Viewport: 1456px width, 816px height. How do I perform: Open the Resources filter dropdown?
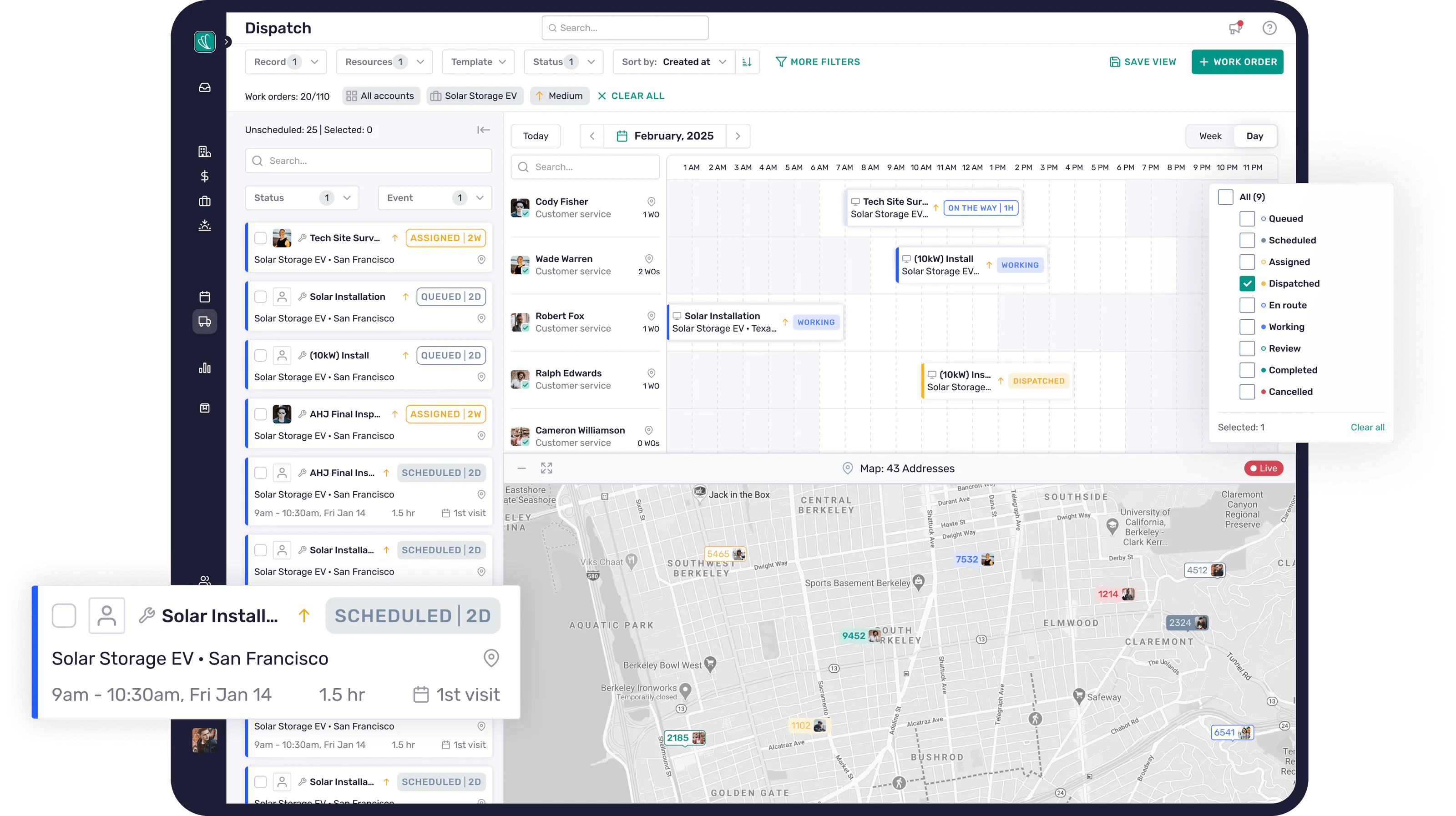coord(384,62)
